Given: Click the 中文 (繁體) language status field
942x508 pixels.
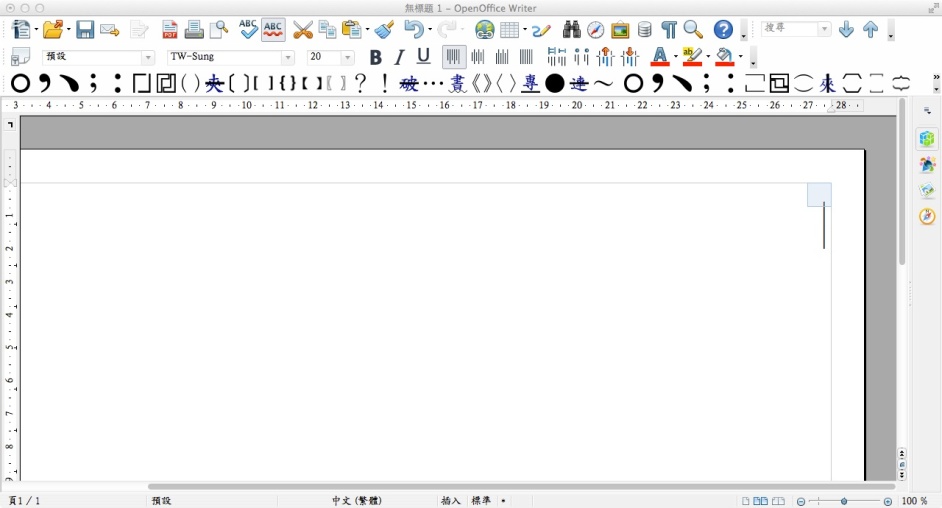Looking at the screenshot, I should coord(357,501).
